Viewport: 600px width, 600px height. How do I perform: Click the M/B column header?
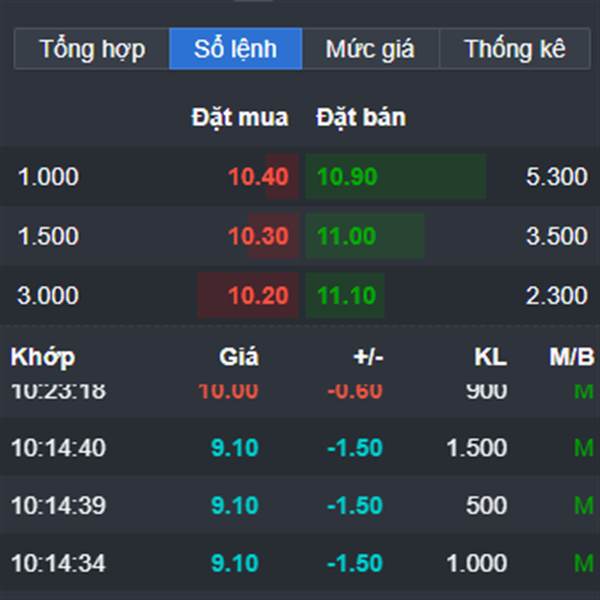(x=571, y=357)
